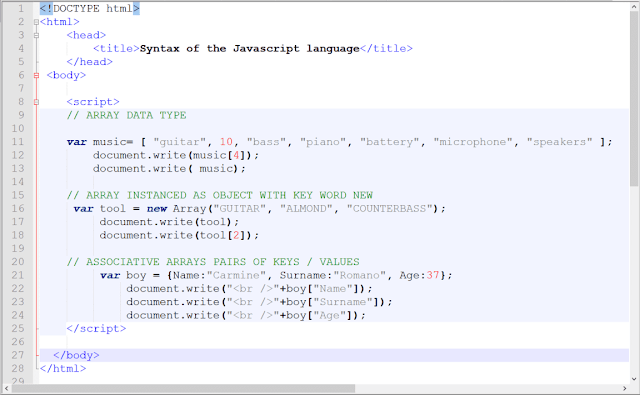
Task: Collapse the script block fold marker on line 8
Action: tap(36, 102)
